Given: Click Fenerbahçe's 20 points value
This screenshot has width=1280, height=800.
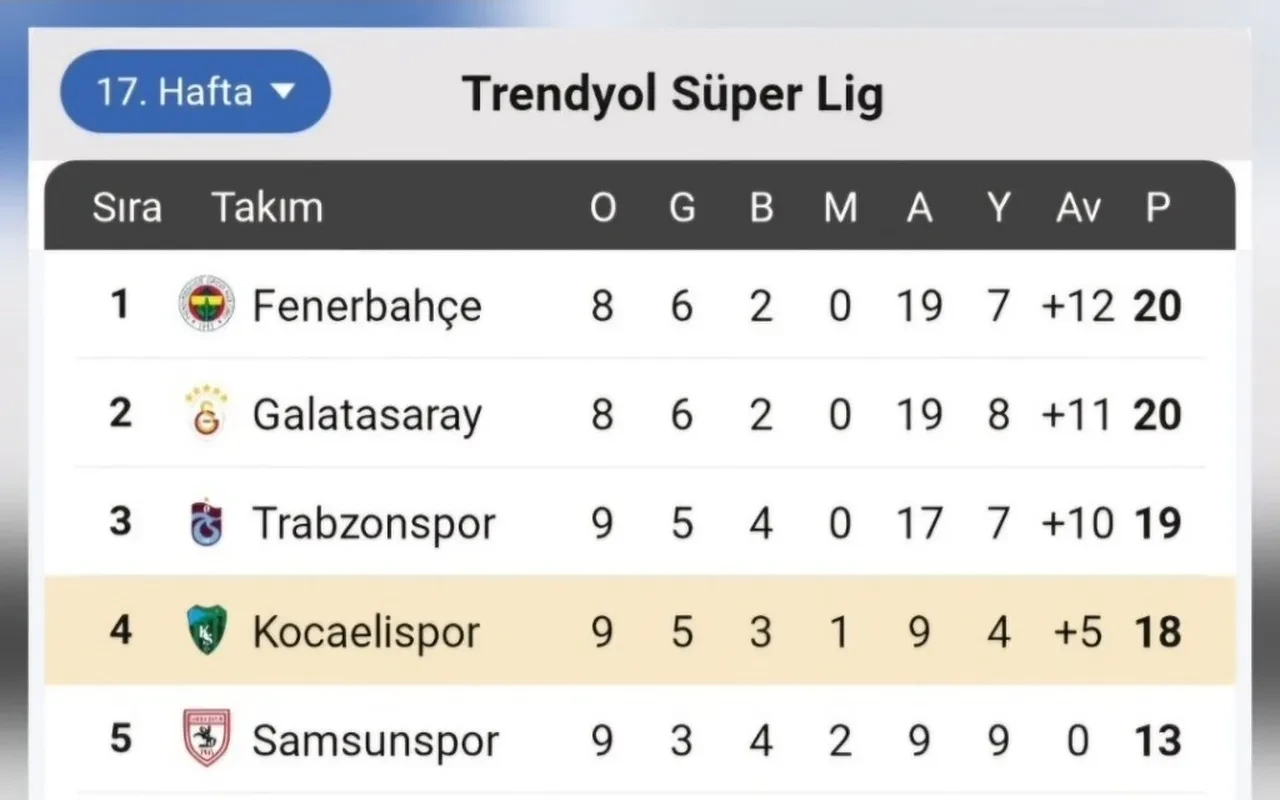Looking at the screenshot, I should click(x=1157, y=305).
